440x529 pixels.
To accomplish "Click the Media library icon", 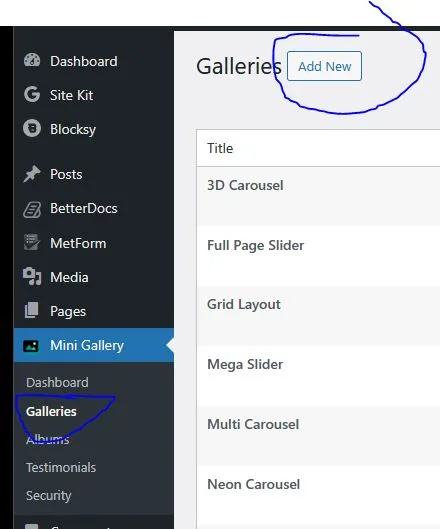I will [x=32, y=276].
